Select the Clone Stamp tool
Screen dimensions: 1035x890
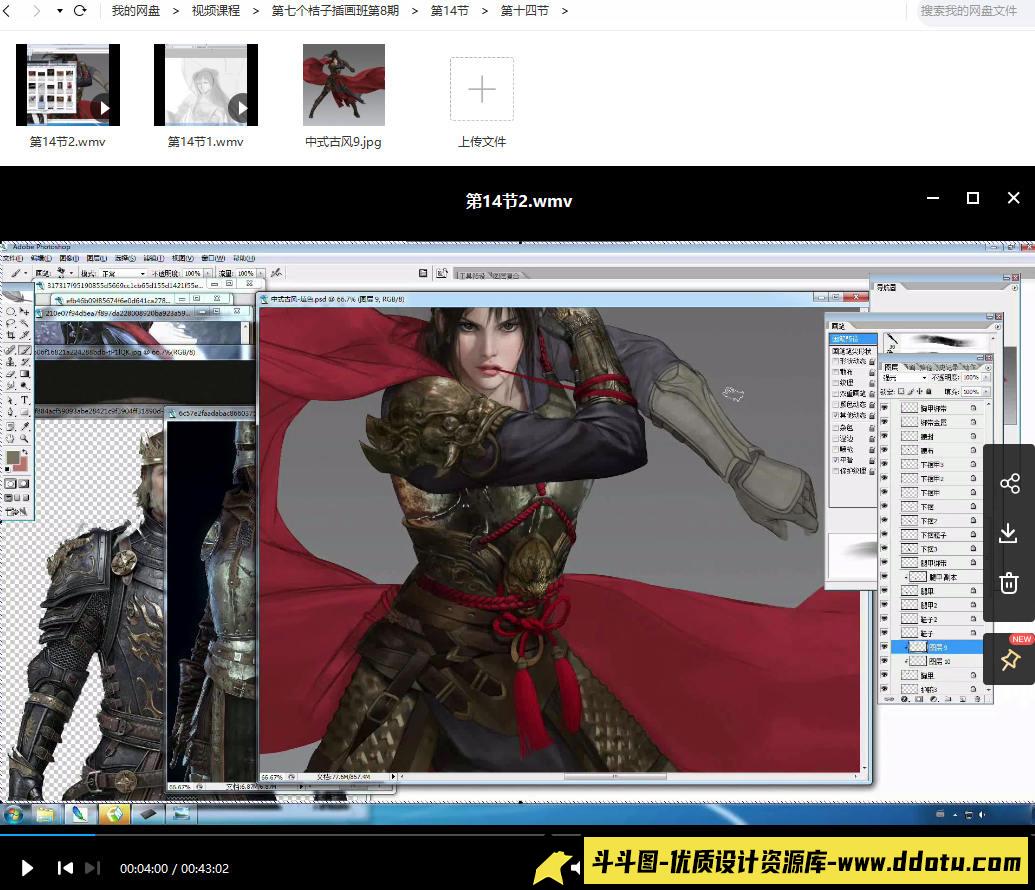point(9,362)
